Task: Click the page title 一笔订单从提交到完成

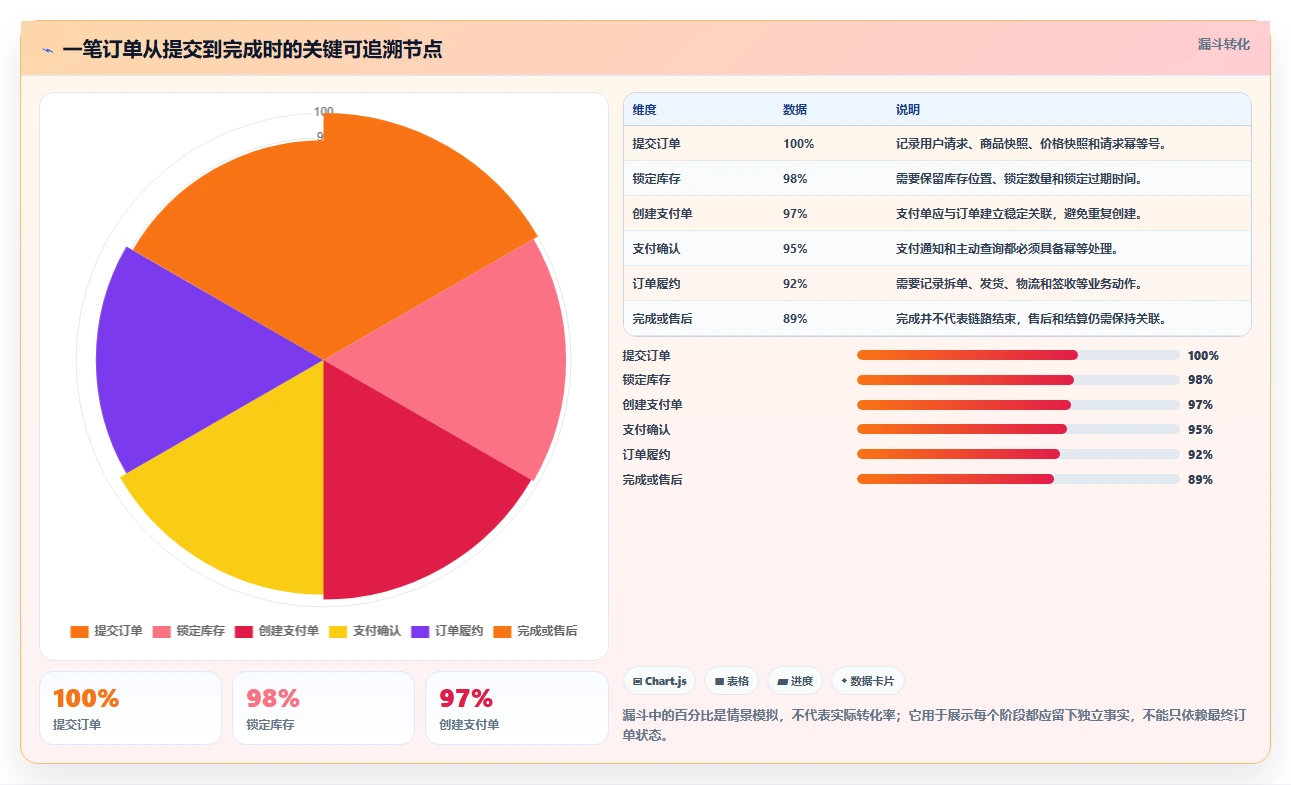Action: pos(252,50)
